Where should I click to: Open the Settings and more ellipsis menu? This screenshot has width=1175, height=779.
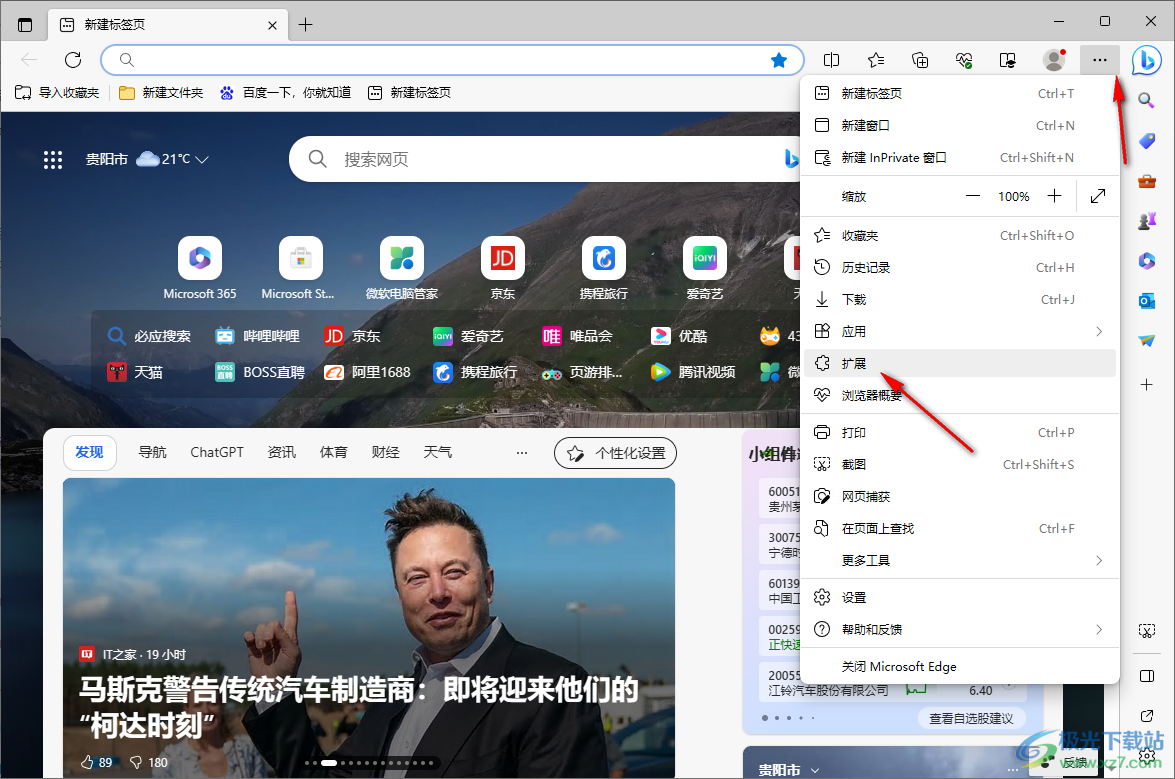click(1099, 60)
